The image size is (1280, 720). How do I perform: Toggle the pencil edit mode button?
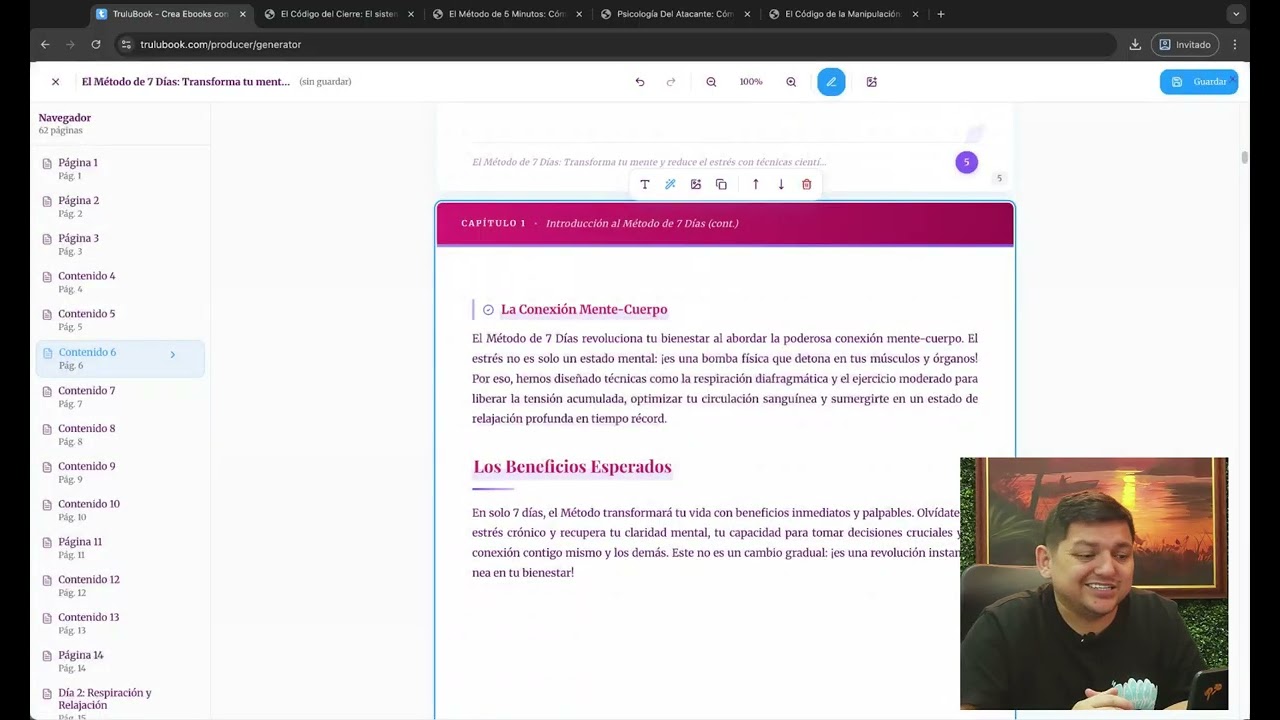click(831, 82)
